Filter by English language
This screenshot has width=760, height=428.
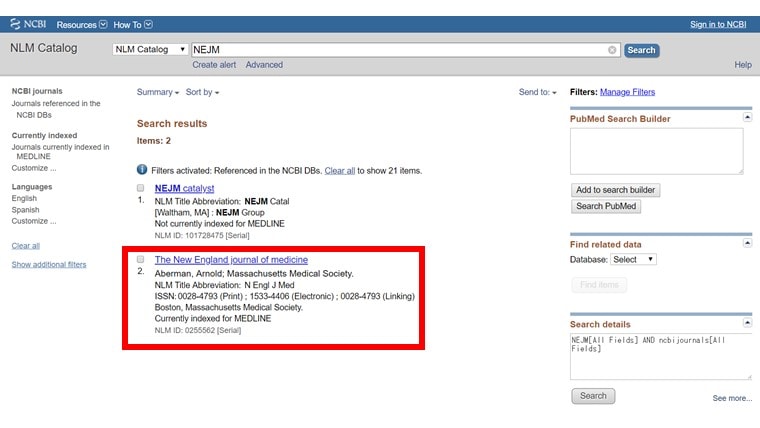pos(24,198)
